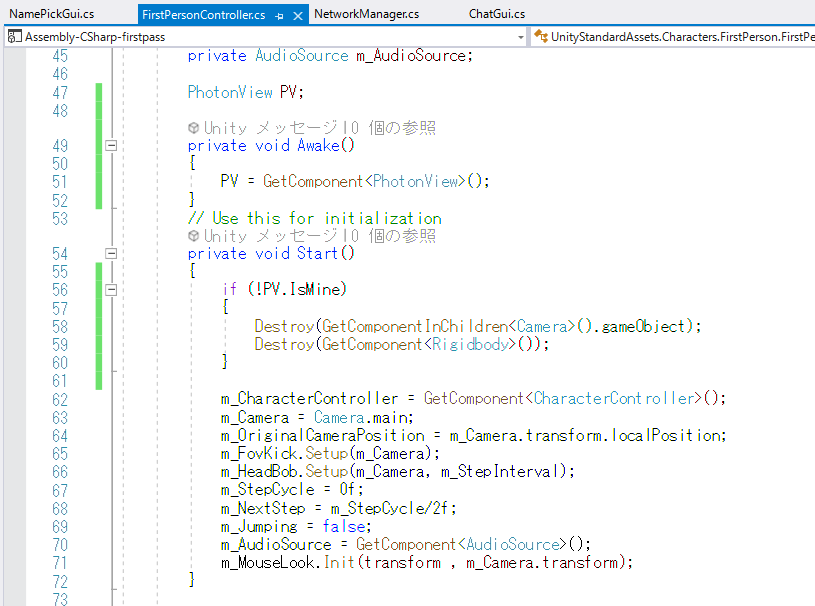815x606 pixels.
Task: Click line number 62 in the margin
Action: point(59,398)
